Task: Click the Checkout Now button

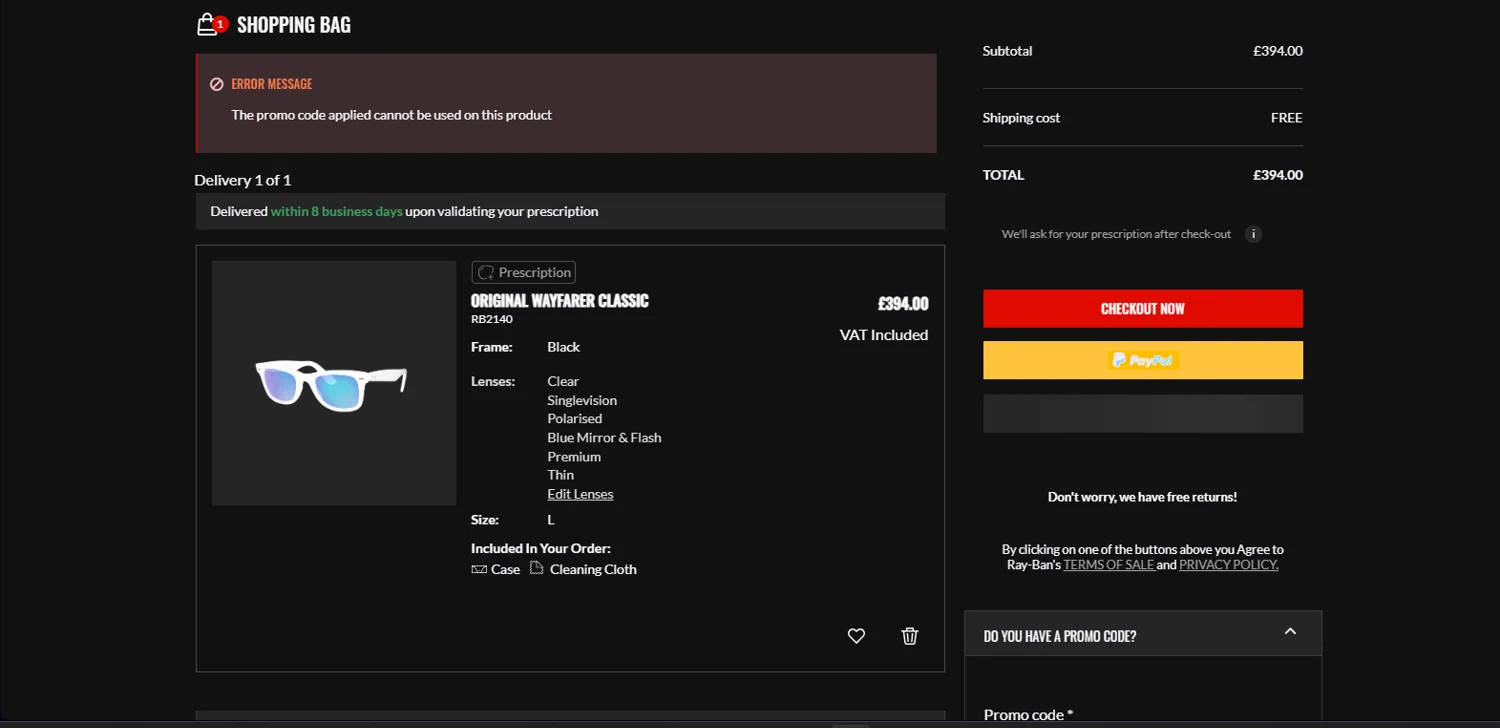Action: [x=1143, y=309]
